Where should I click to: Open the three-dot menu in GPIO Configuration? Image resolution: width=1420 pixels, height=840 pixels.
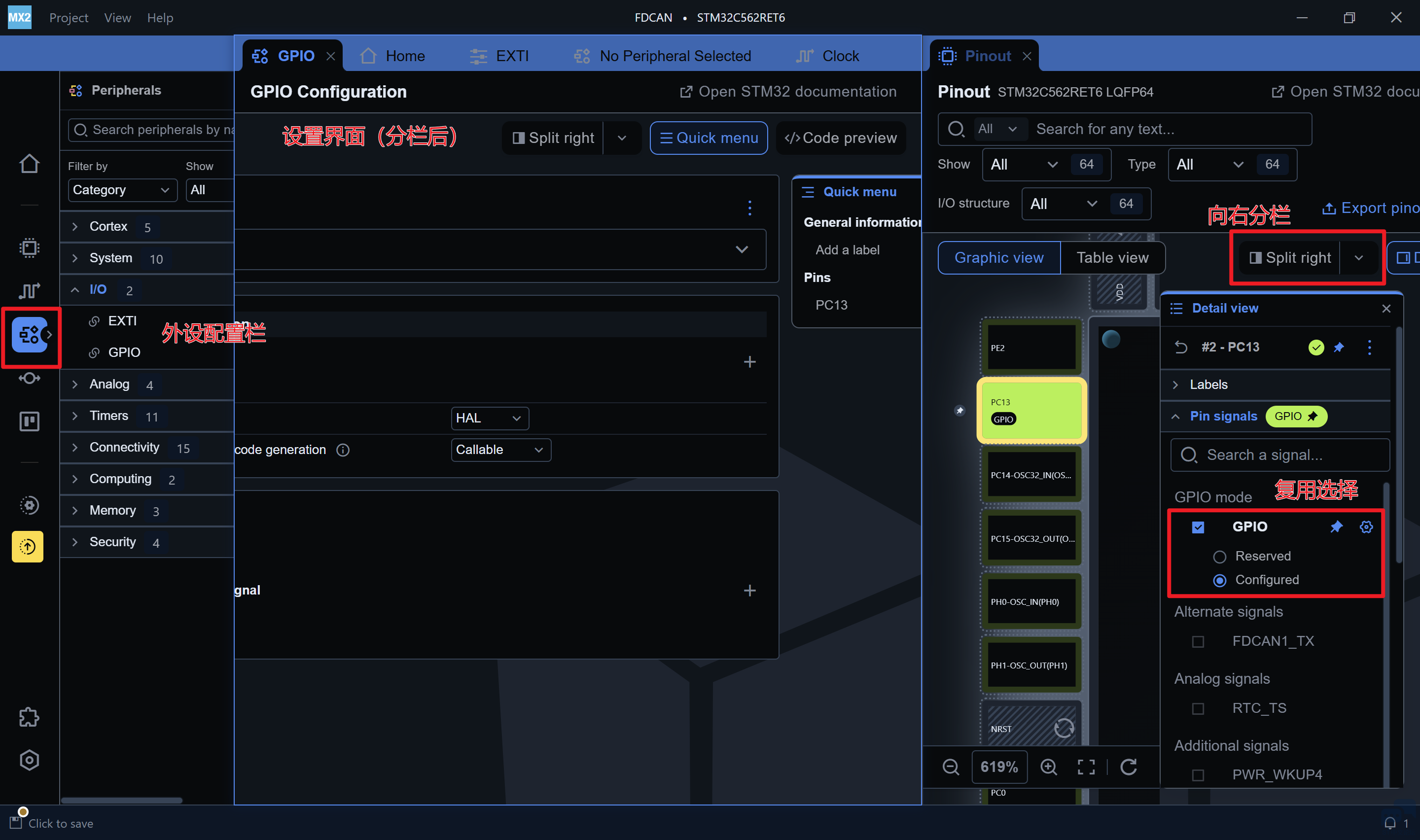point(750,208)
